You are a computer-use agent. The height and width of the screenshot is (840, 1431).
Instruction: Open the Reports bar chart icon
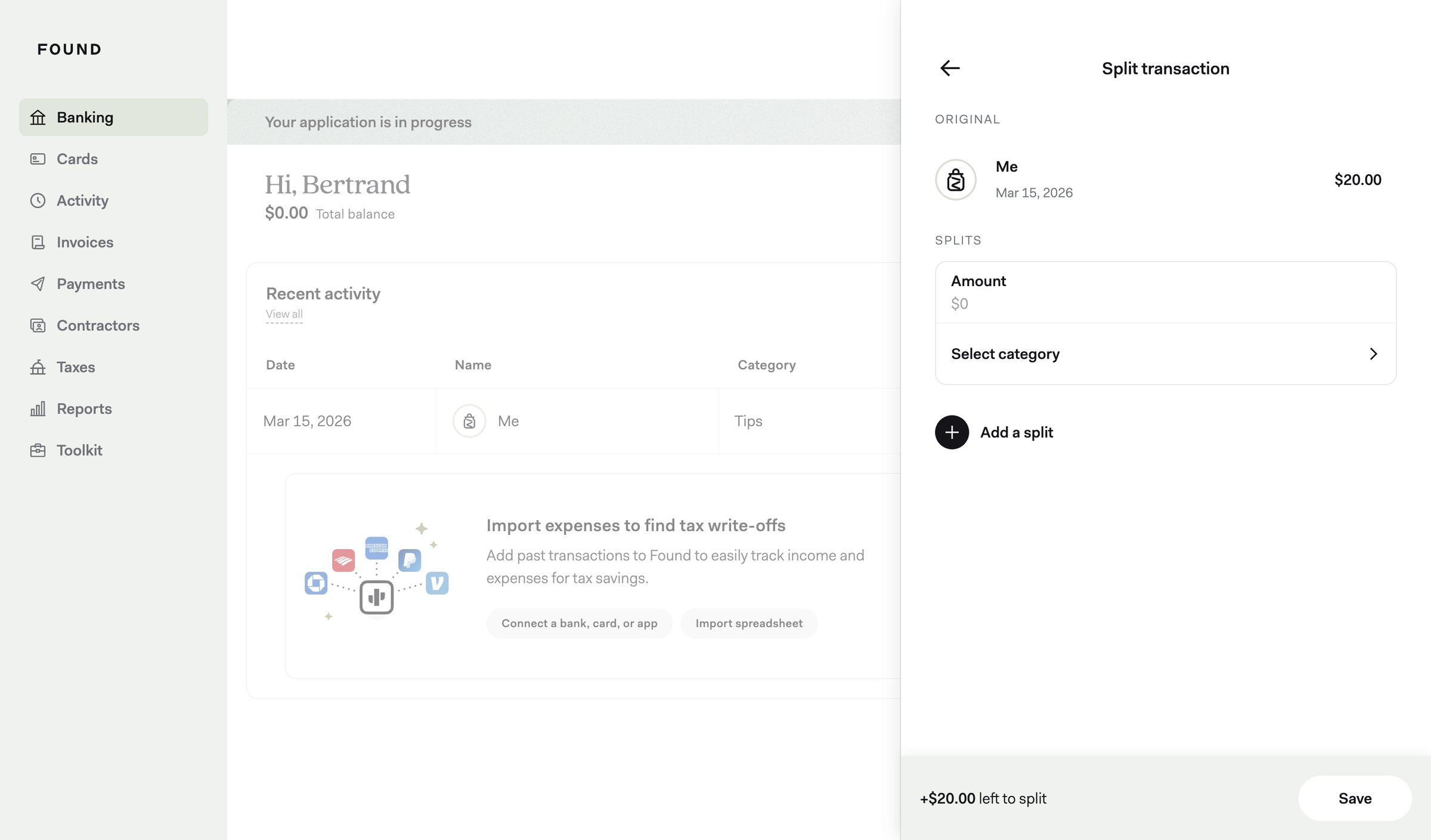[x=38, y=409]
